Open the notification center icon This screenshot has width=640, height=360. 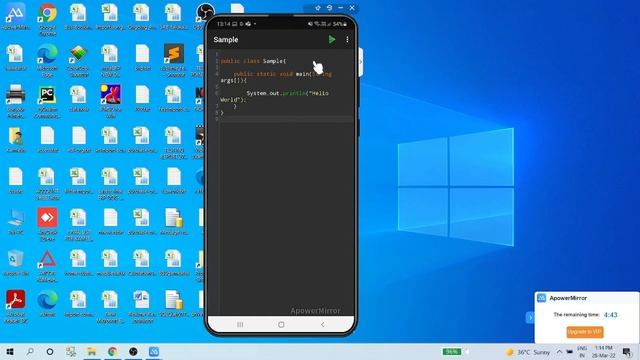pyautogui.click(x=627, y=352)
